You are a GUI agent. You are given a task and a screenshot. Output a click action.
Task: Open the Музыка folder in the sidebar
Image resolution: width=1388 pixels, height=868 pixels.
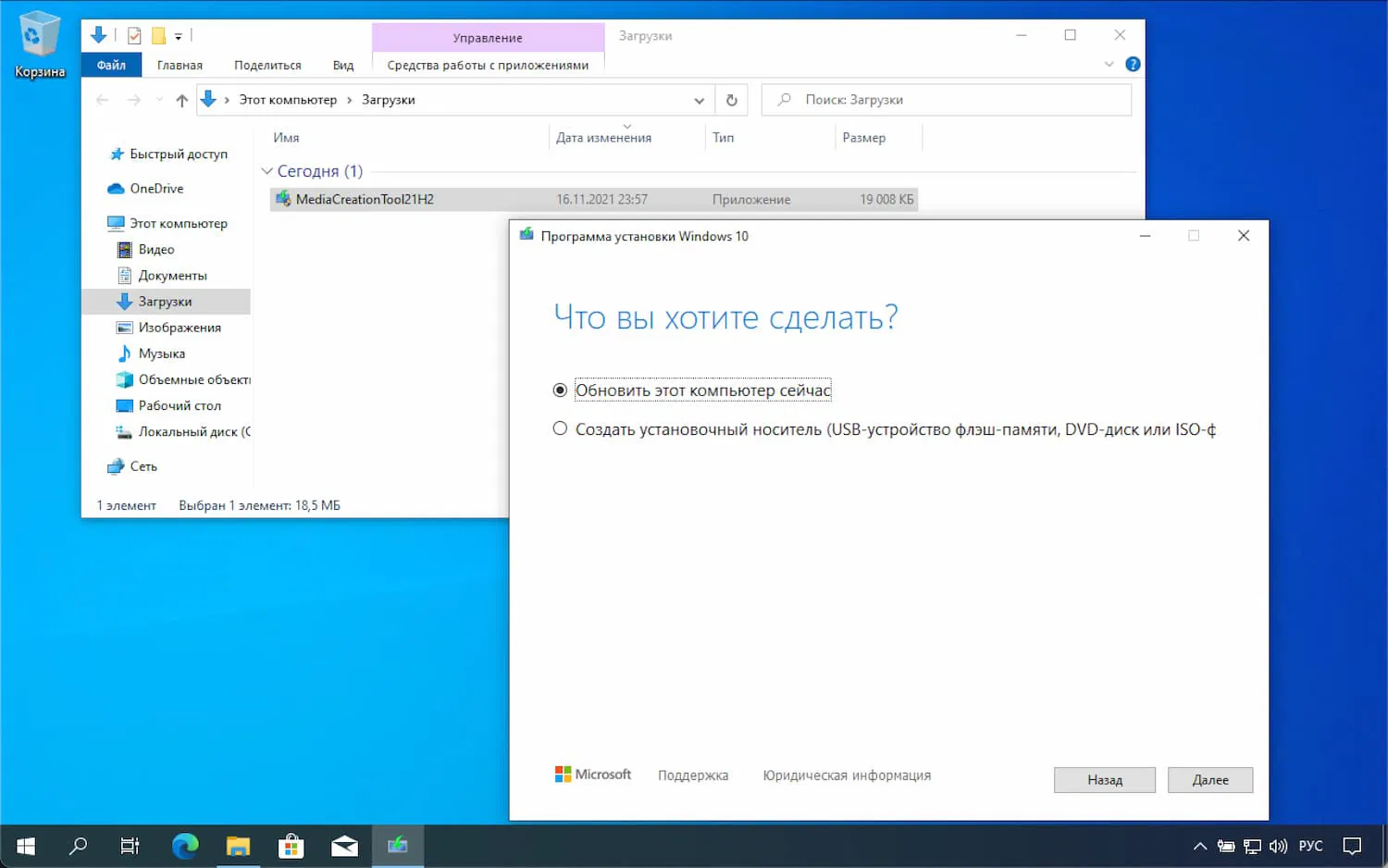163,353
